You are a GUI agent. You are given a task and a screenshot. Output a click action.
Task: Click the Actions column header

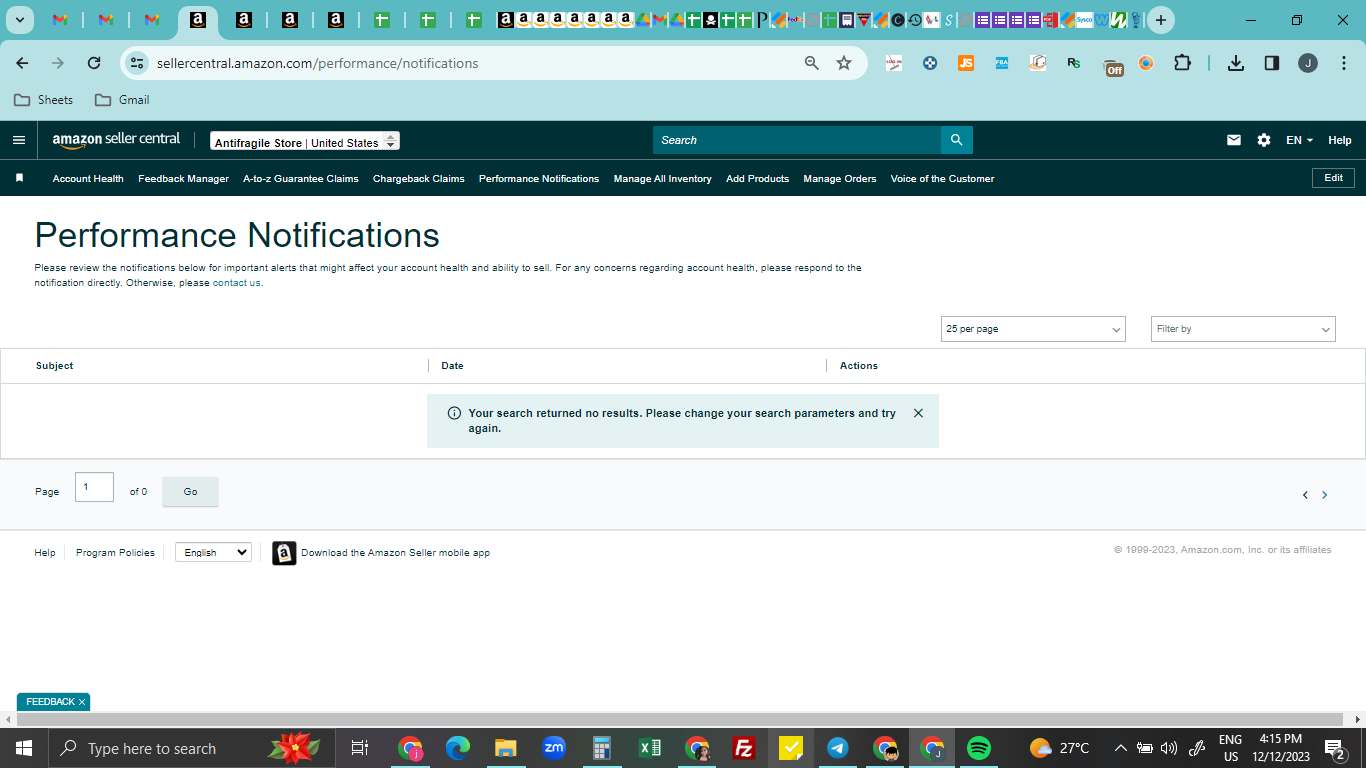pos(859,366)
